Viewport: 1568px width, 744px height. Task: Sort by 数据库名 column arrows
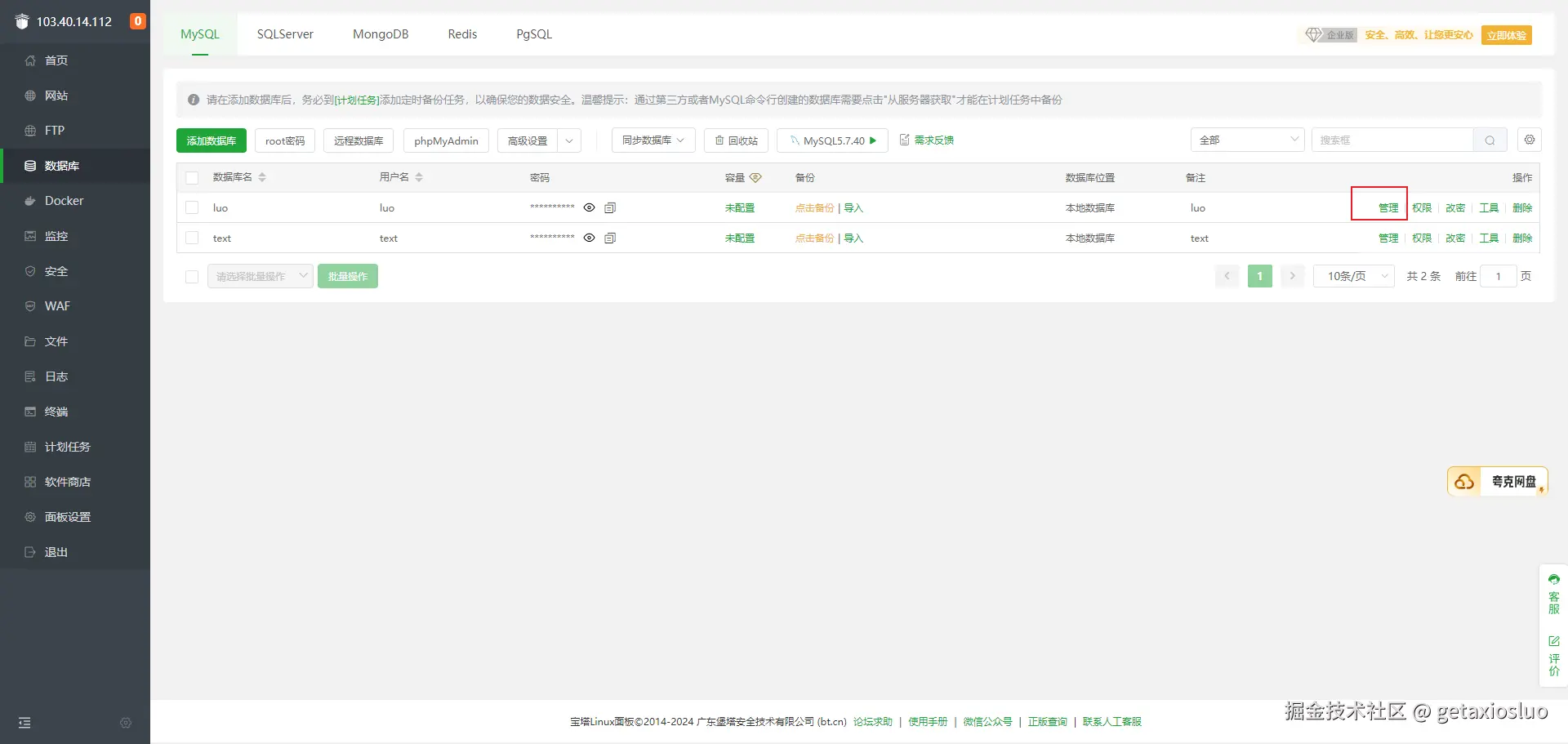[x=262, y=177]
